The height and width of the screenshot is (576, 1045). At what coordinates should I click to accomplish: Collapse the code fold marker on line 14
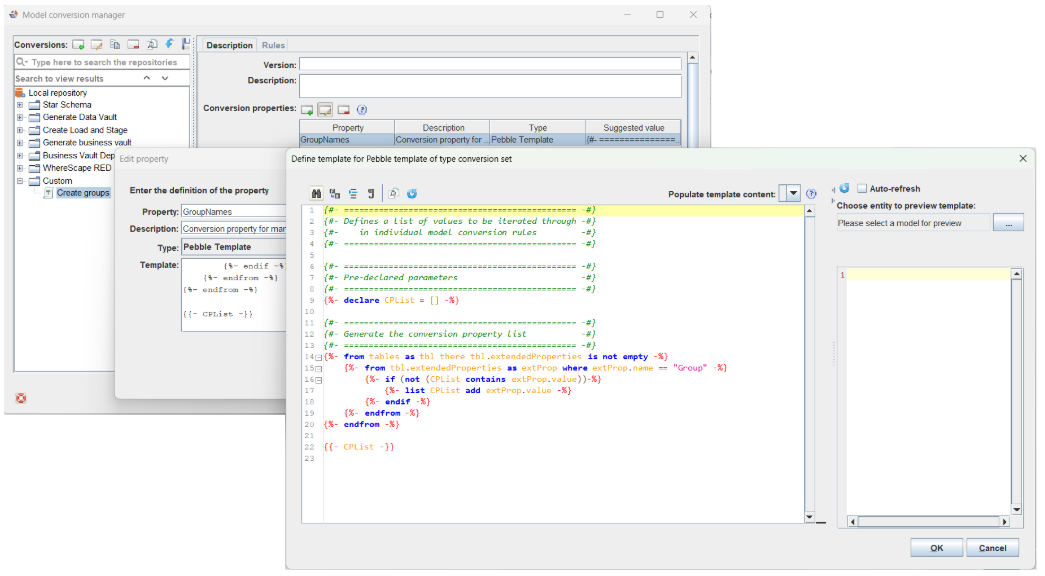pos(319,357)
